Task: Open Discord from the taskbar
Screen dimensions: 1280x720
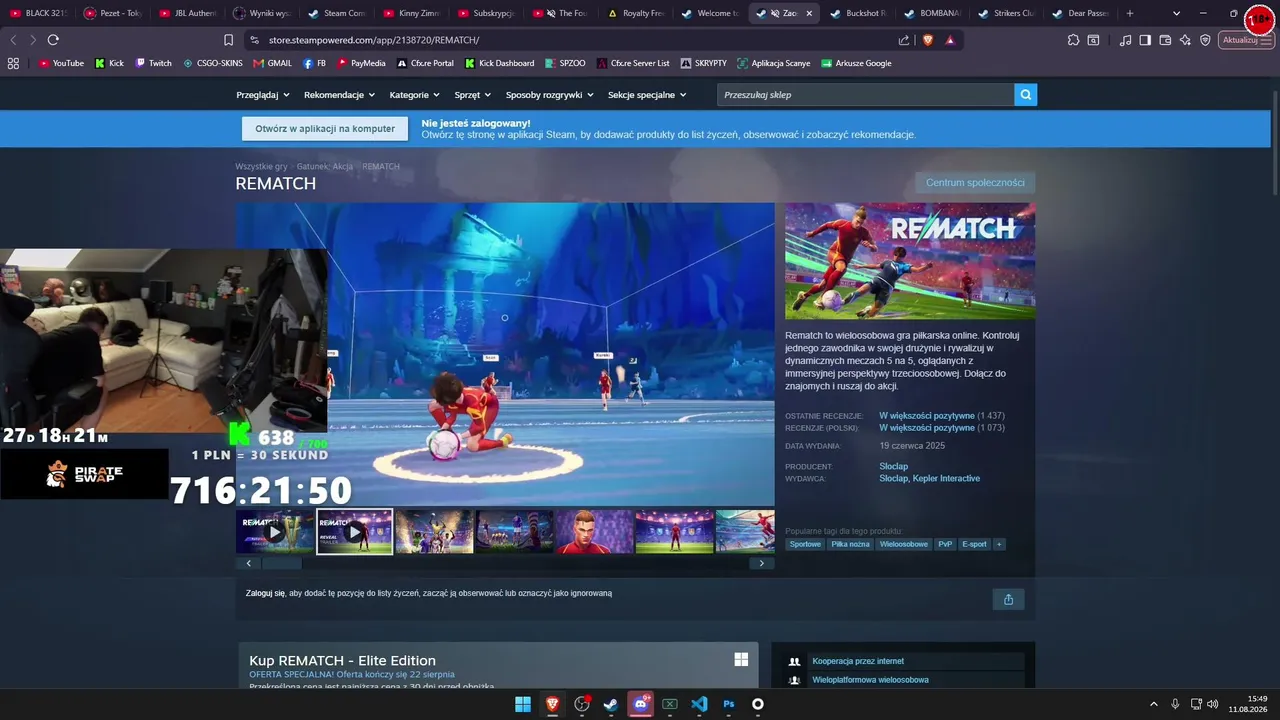Action: [641, 704]
